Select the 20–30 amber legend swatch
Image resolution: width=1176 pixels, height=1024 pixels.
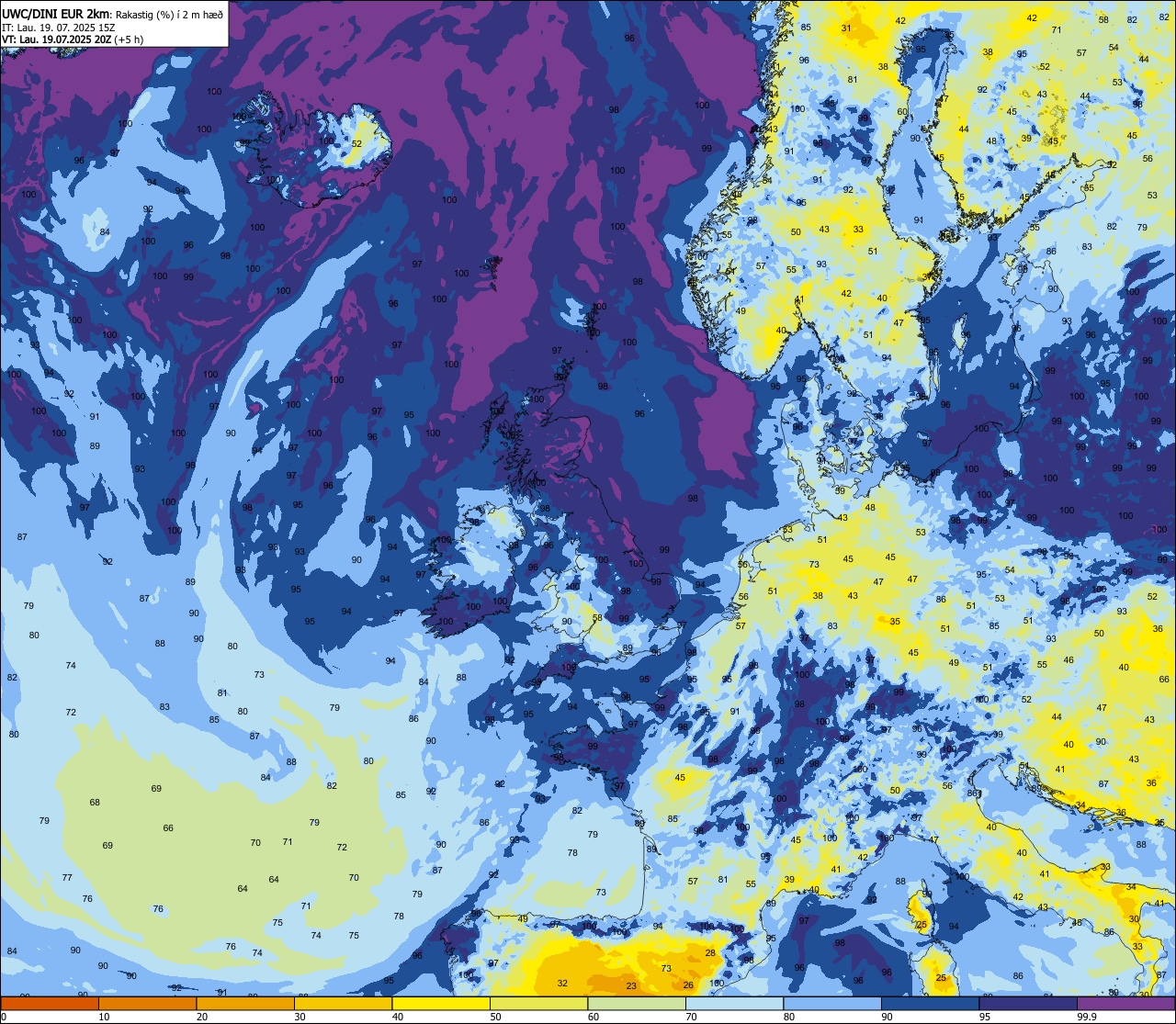[245, 1003]
